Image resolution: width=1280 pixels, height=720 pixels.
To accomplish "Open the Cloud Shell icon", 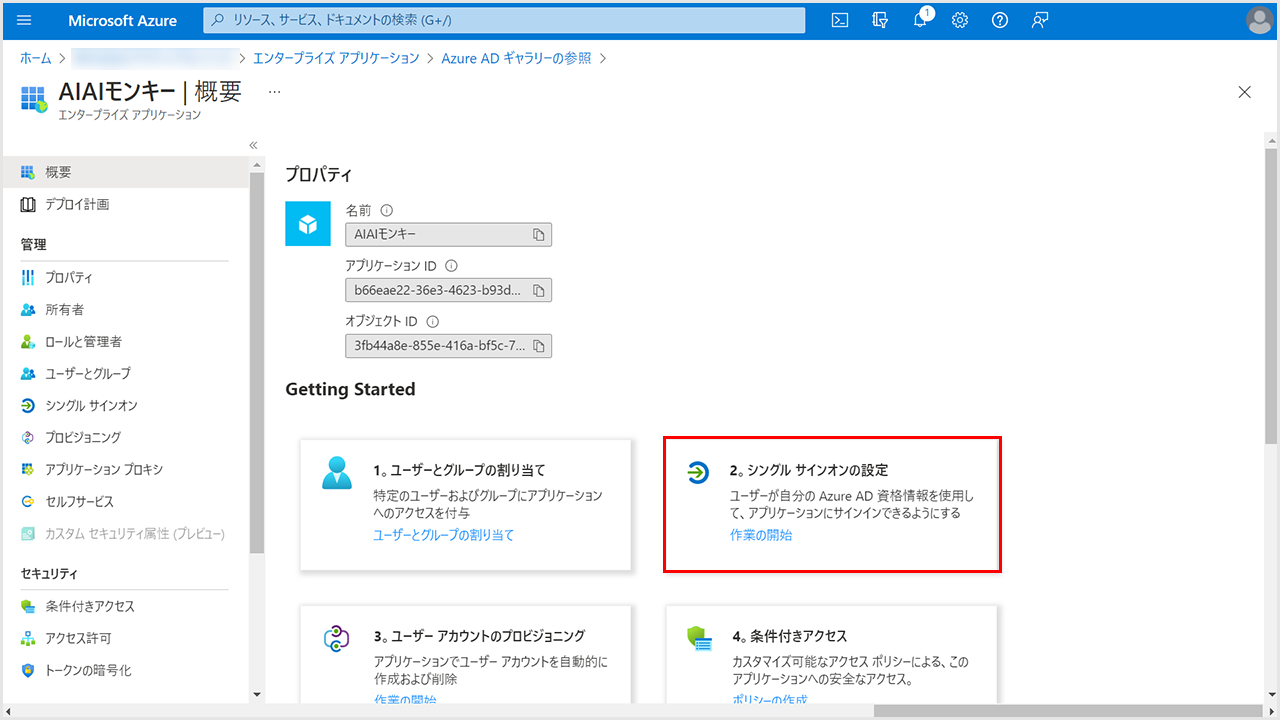I will pyautogui.click(x=841, y=20).
